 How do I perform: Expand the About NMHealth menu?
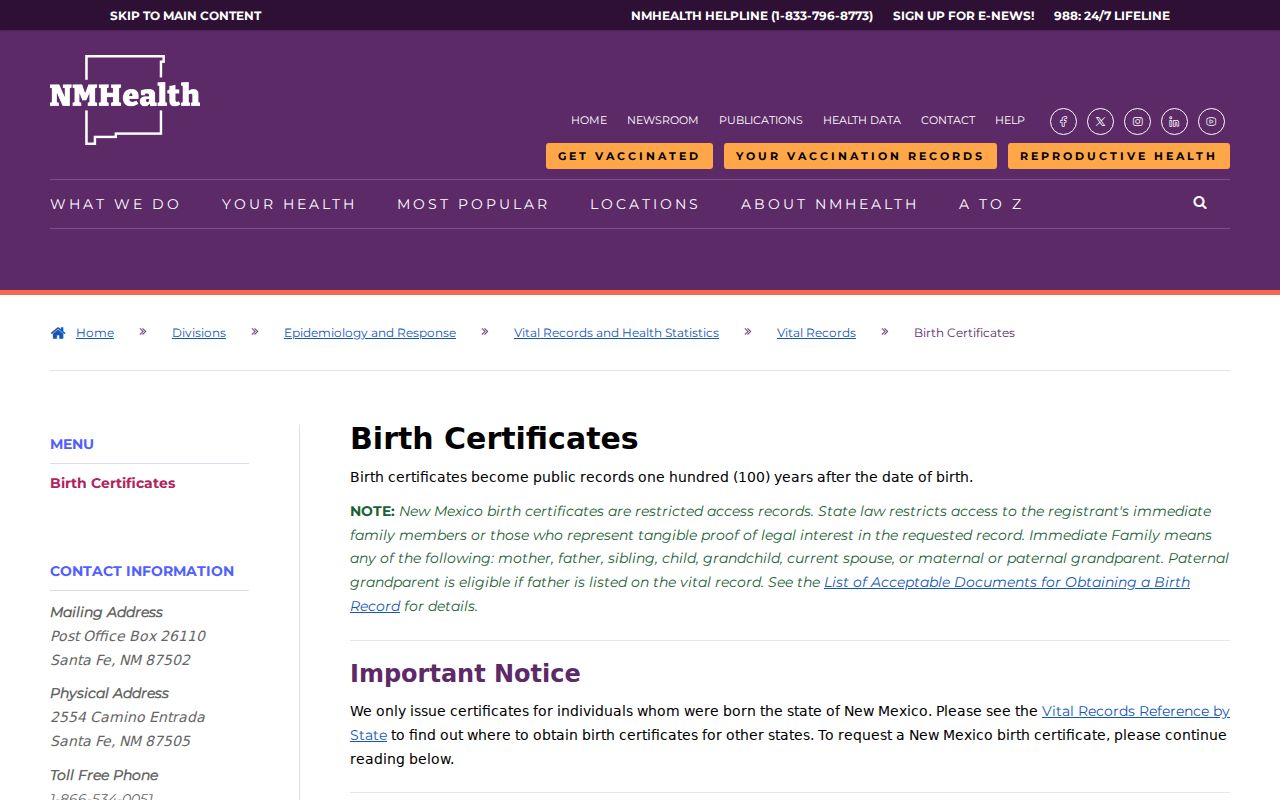829,204
